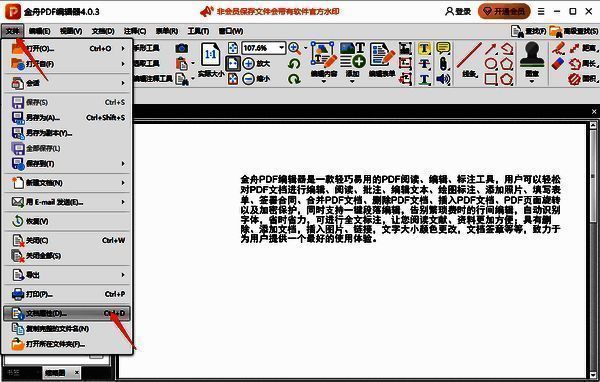Rotate view clockwise with green arrow
Image resolution: width=600 pixels, height=382 pixels.
pos(294,79)
